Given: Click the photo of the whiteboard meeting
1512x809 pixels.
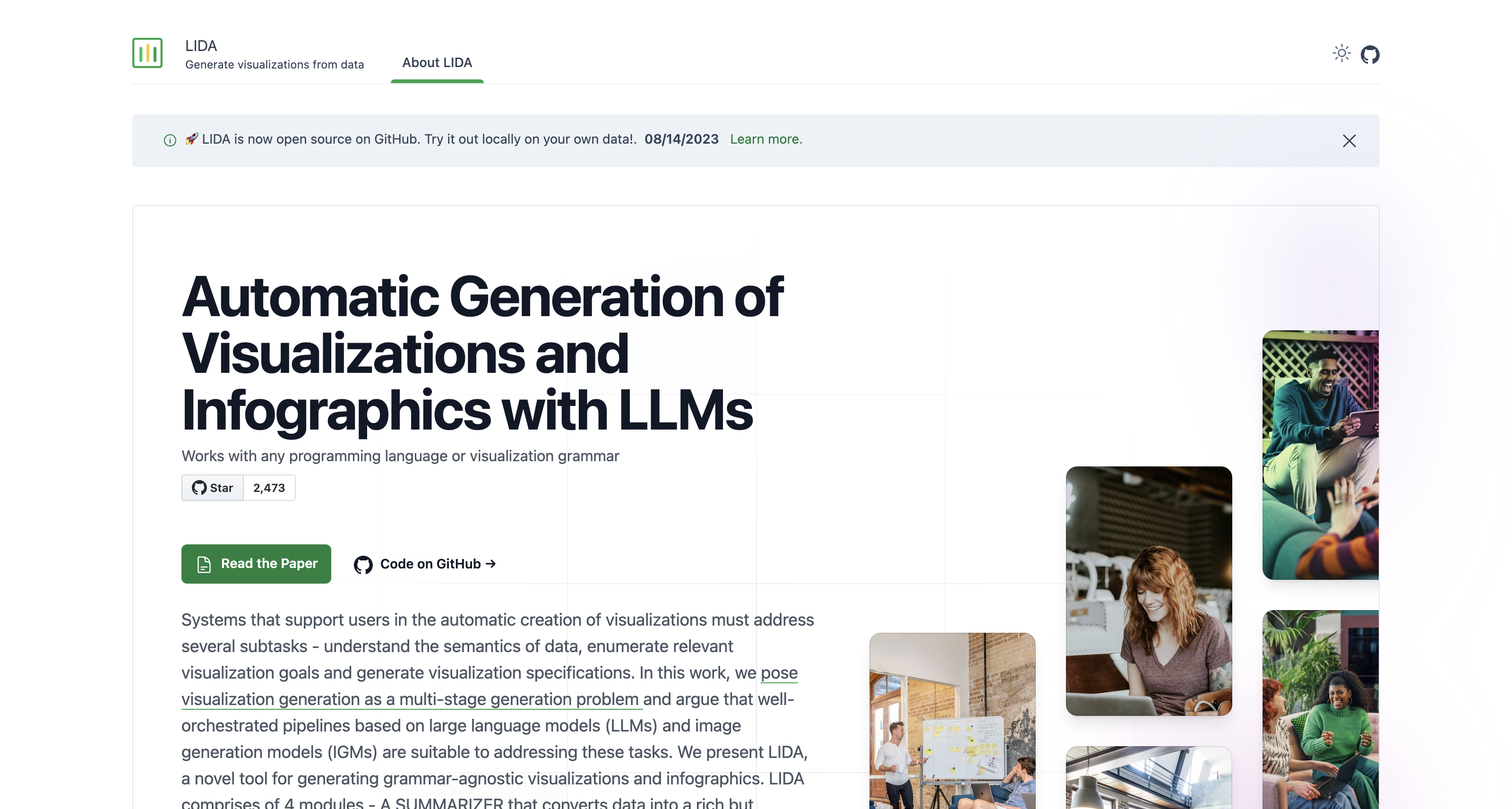Looking at the screenshot, I should (952, 720).
